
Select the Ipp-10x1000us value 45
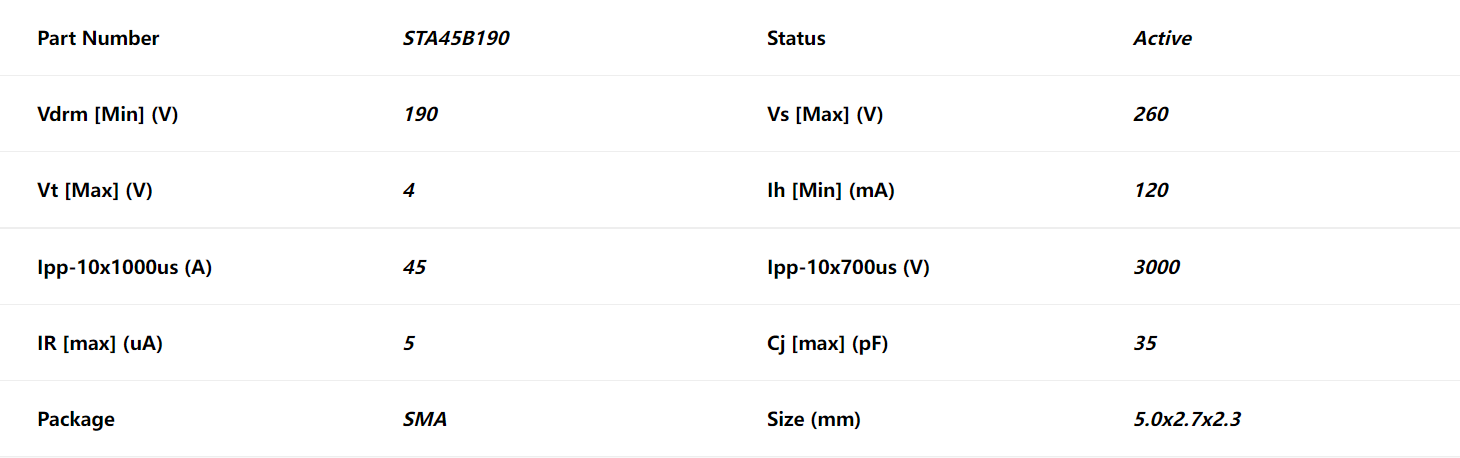[414, 267]
